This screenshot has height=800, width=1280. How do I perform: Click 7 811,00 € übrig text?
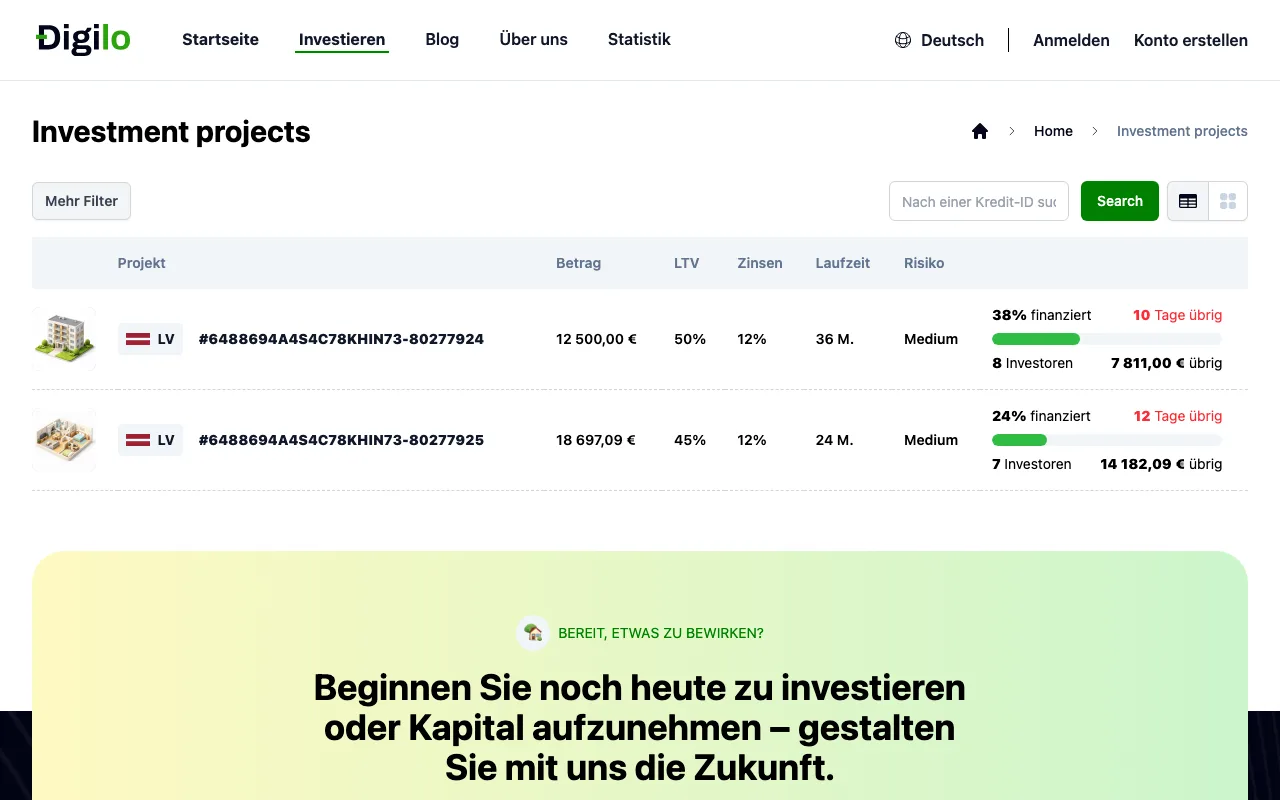click(x=1167, y=363)
